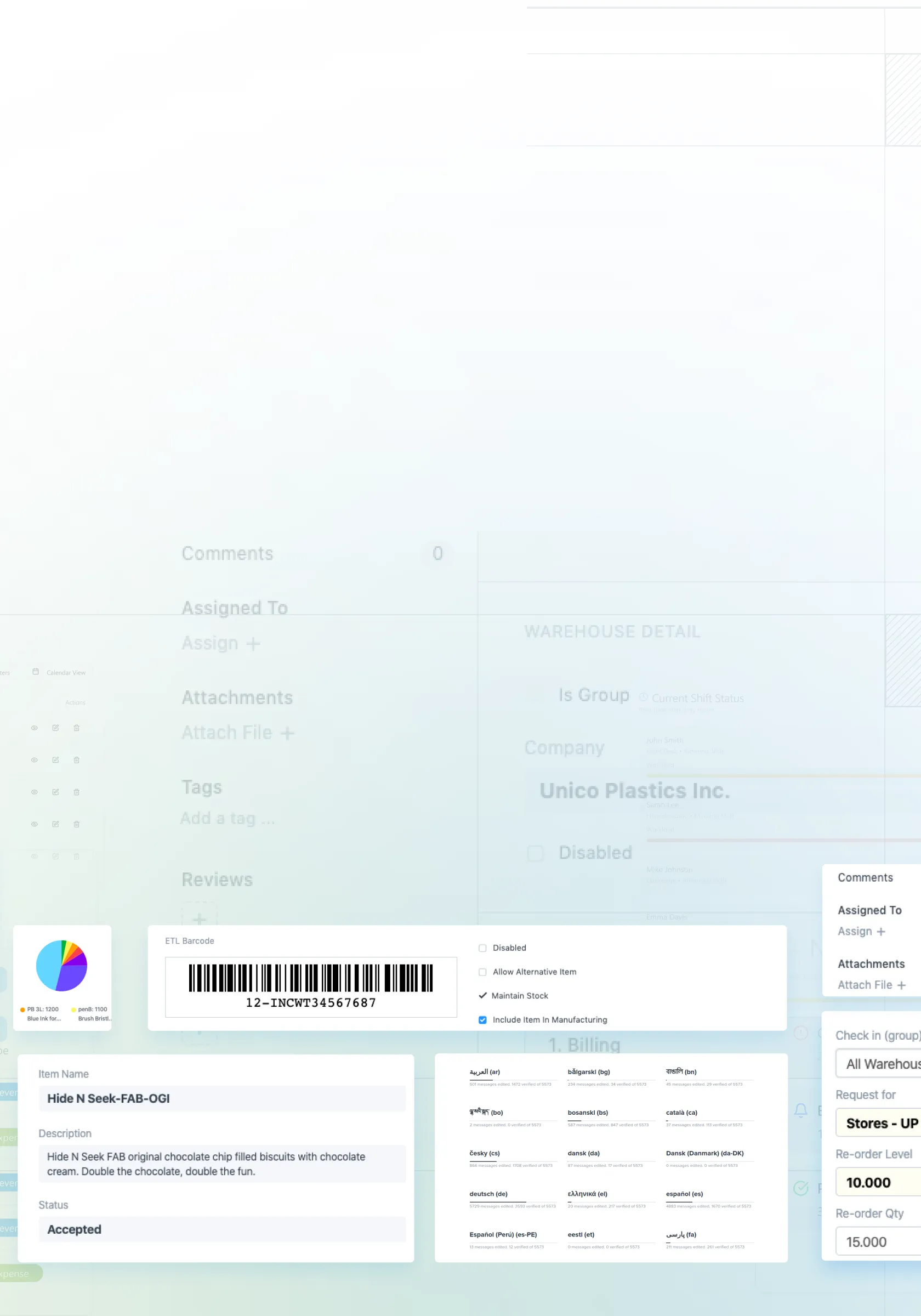This screenshot has height=1316, width=921.
Task: Open the Request for Stores dropdown
Action: [x=880, y=1124]
